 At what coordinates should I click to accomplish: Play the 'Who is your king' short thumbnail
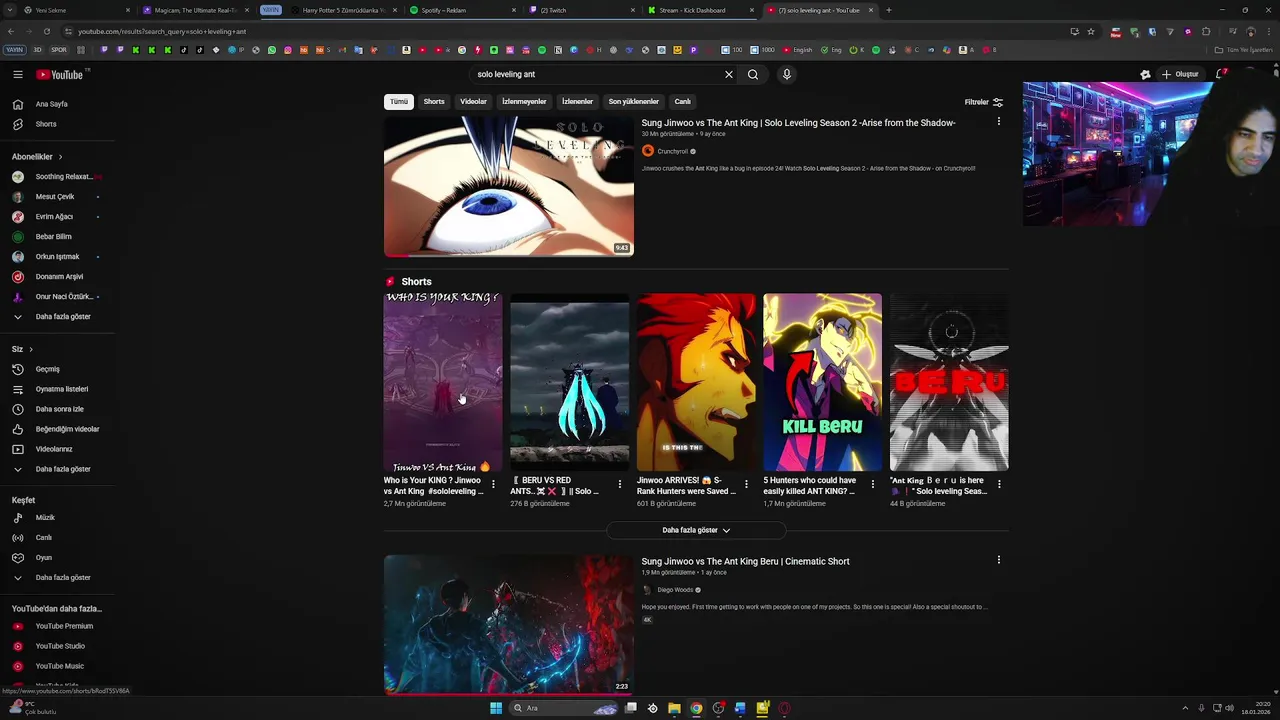tap(443, 382)
